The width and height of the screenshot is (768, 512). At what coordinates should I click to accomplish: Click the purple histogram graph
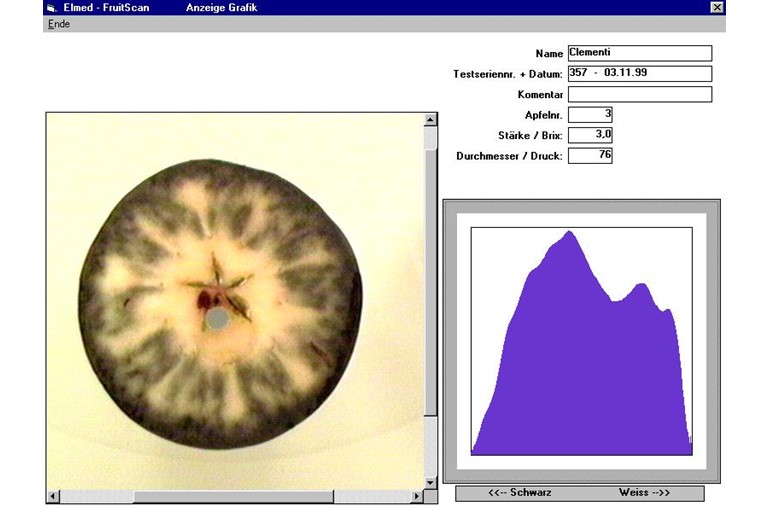(x=581, y=341)
